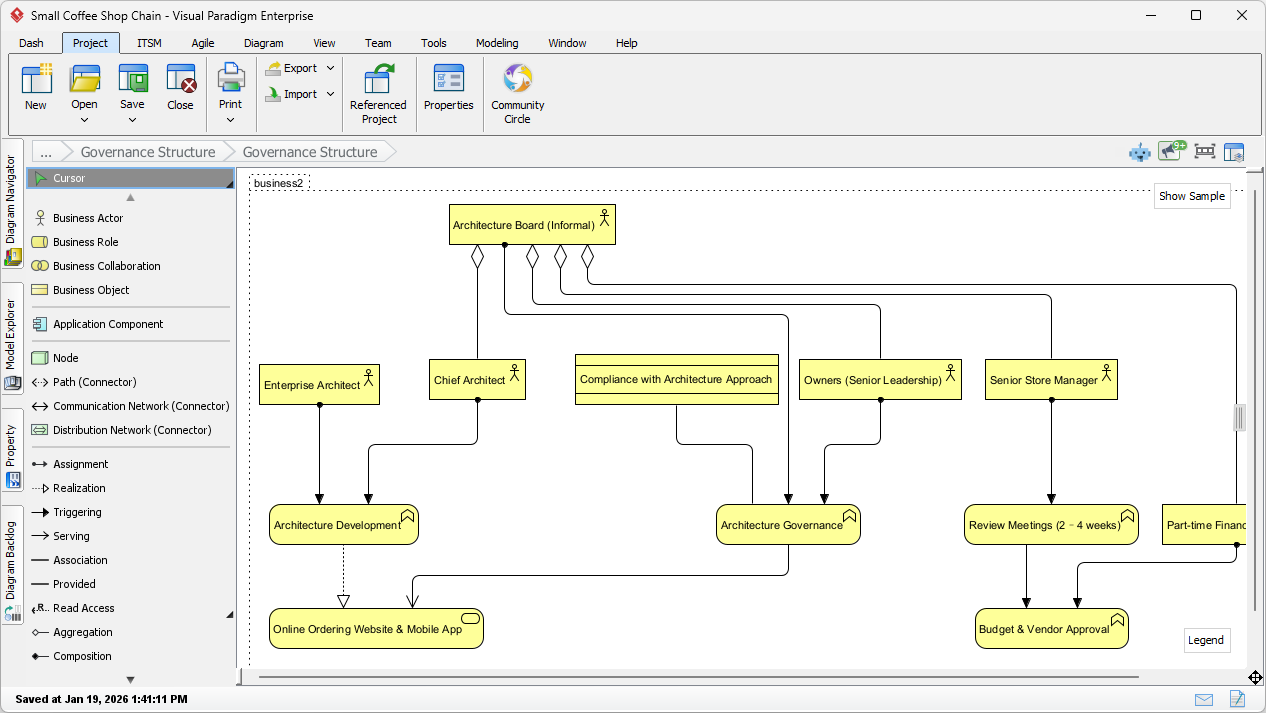Visit the Community Circle
Image resolution: width=1266 pixels, height=713 pixels.
click(x=517, y=90)
